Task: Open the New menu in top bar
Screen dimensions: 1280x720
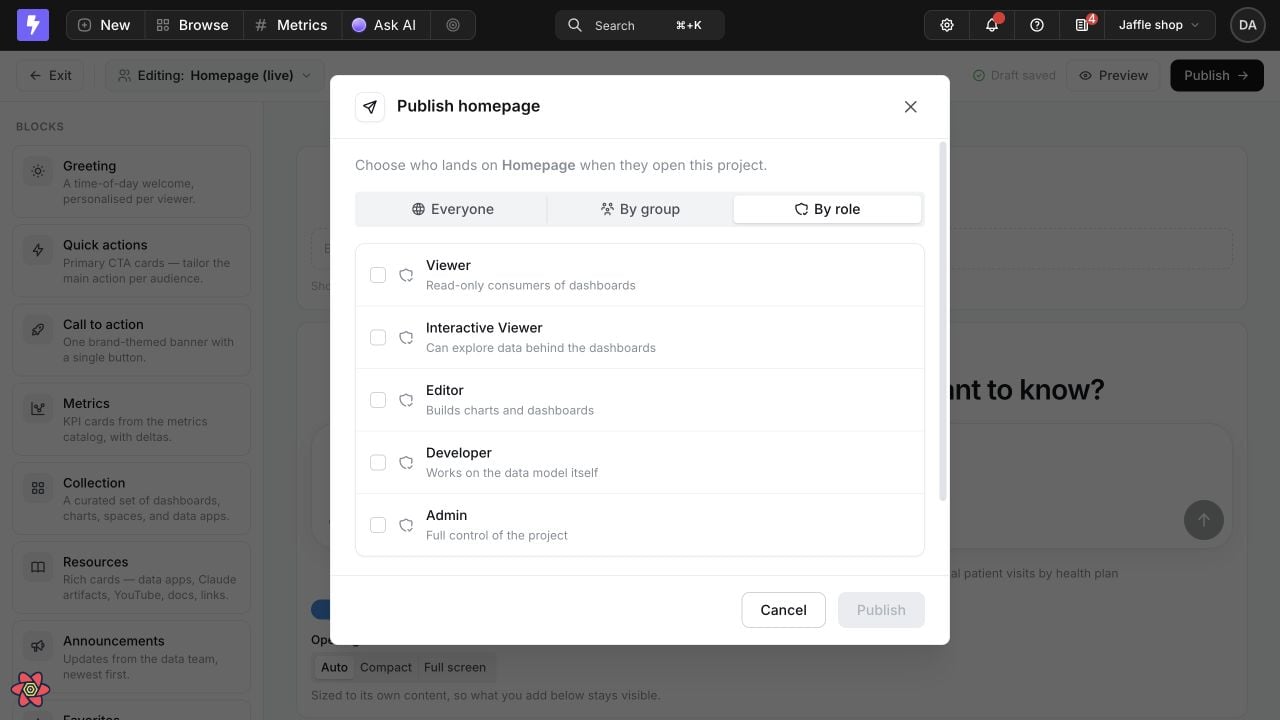Action: pos(105,25)
